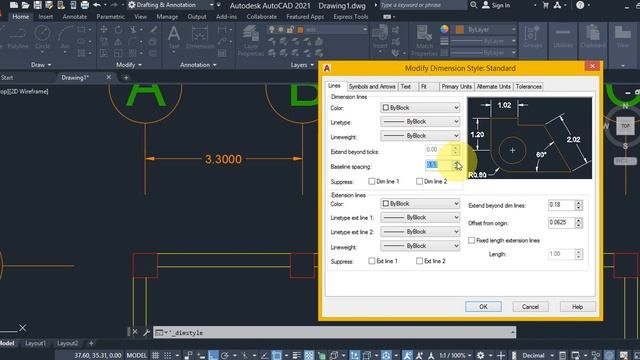Open Dimension lines Linetype dropdown
This screenshot has height=360, width=640.
click(420, 122)
